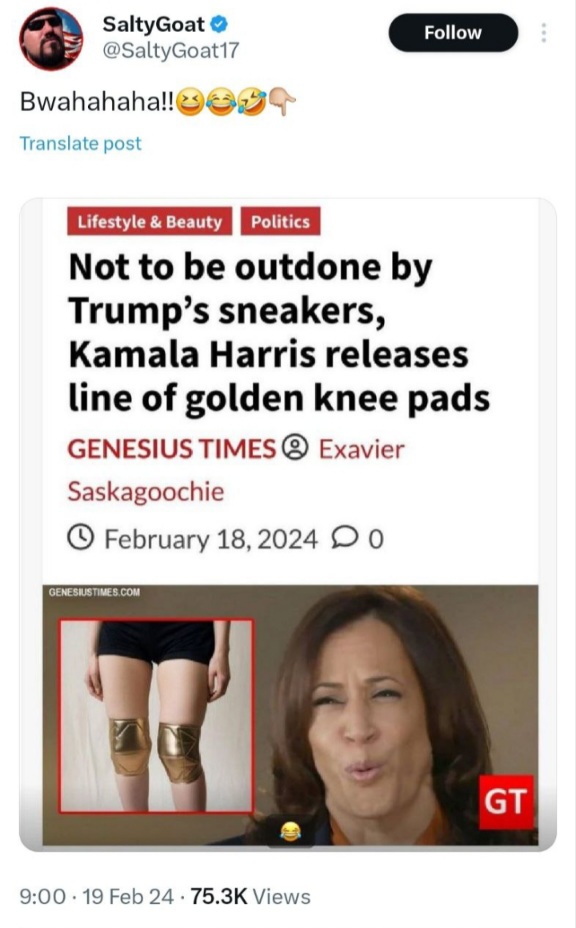Click the @SaltyGoat17 handle
The width and height of the screenshot is (576, 928).
(171, 50)
